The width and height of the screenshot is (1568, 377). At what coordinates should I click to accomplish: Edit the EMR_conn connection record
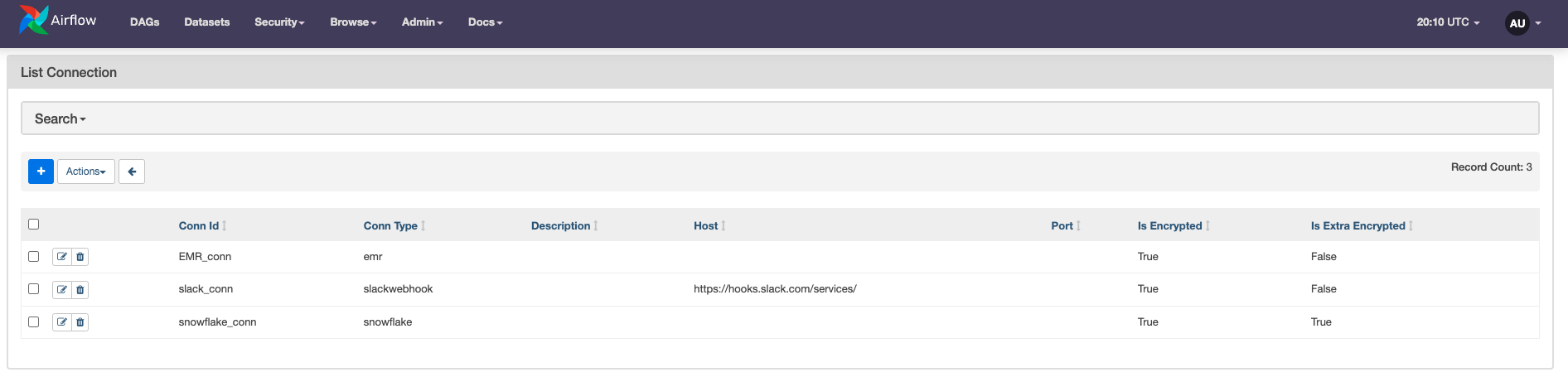62,257
